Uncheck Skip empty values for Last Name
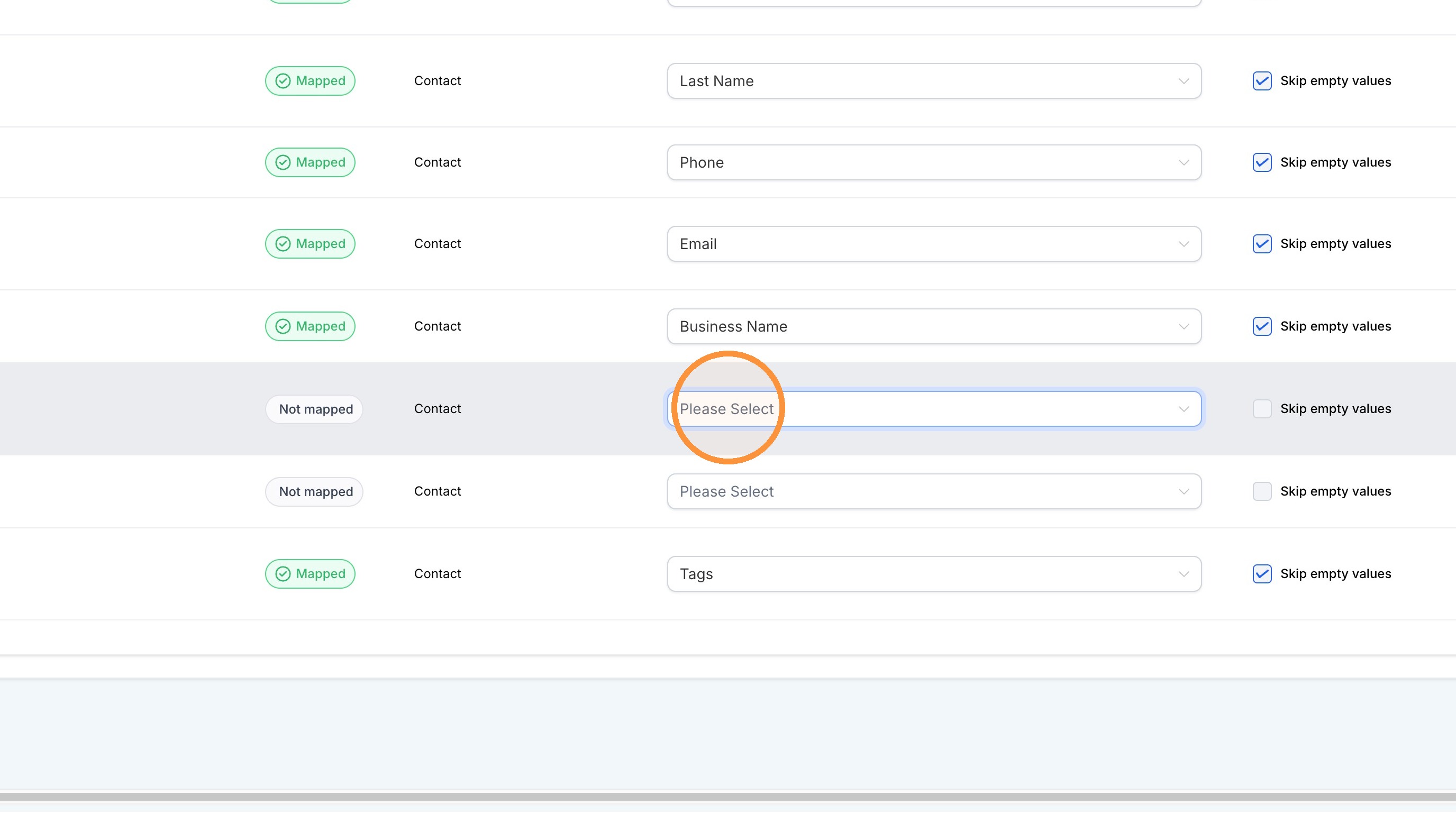 click(1261, 81)
